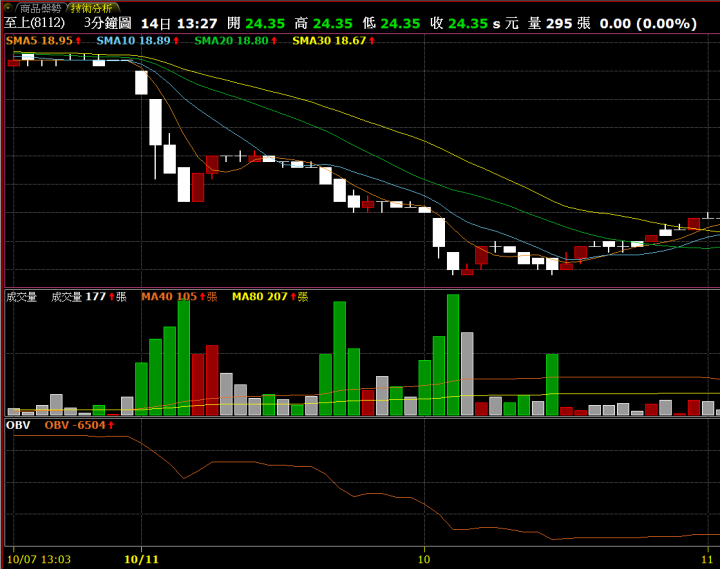The image size is (720, 569).
Task: Click the tall white candle just after 10/11 open
Action: [x=156, y=122]
